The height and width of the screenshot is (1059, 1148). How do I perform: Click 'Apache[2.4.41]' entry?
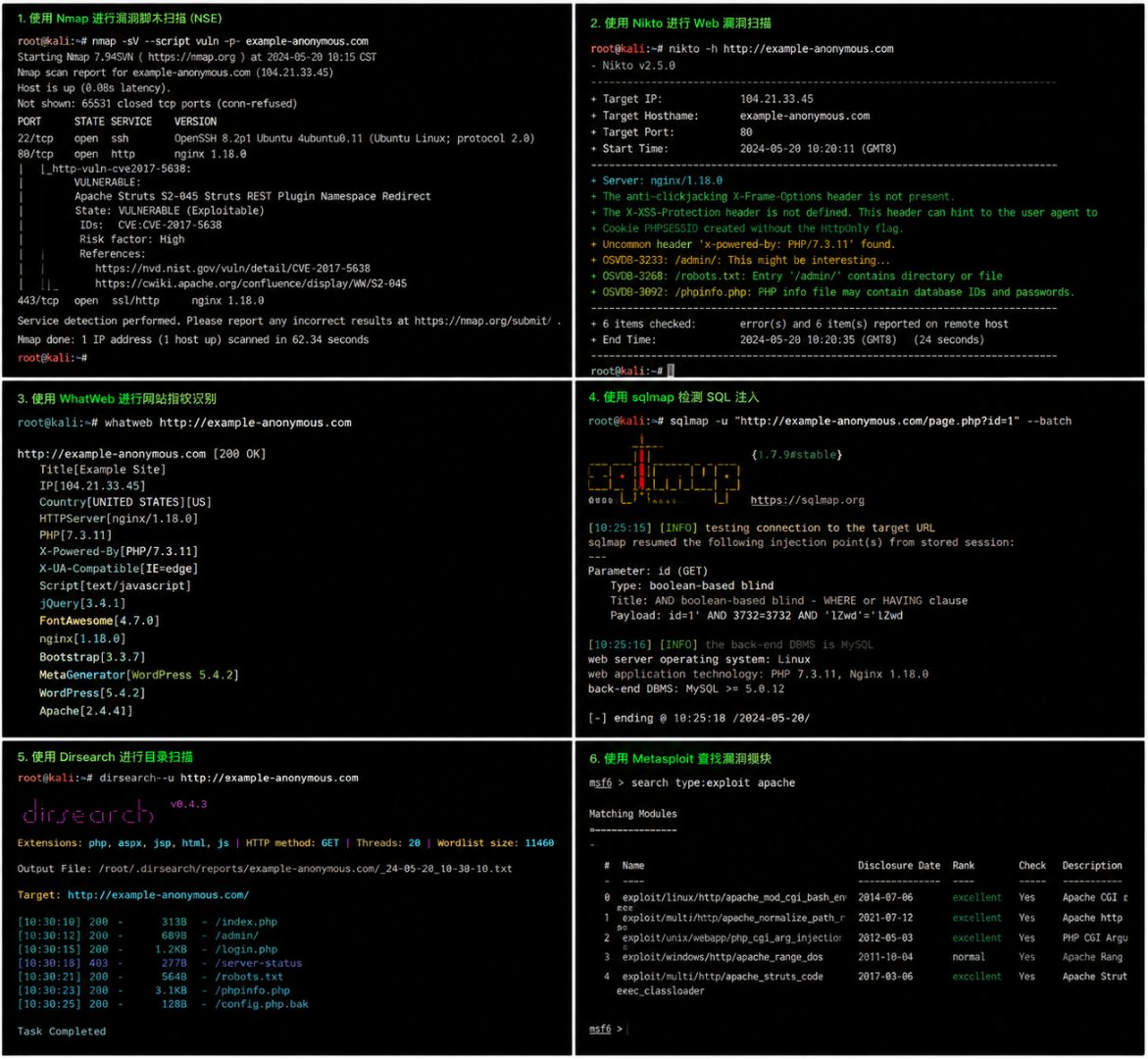[85, 710]
